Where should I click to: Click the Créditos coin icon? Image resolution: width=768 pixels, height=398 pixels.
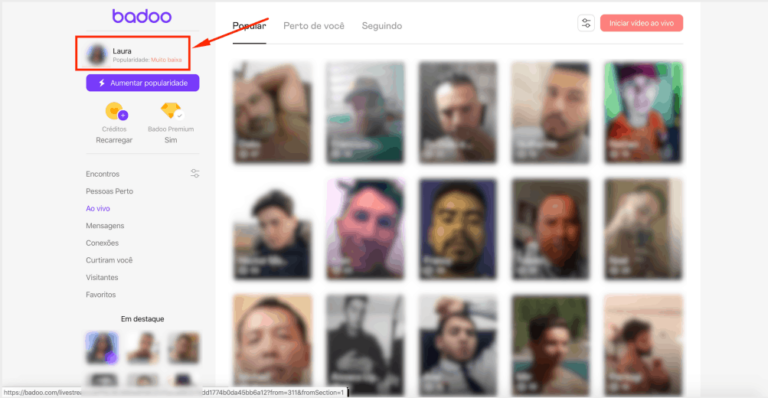116,111
